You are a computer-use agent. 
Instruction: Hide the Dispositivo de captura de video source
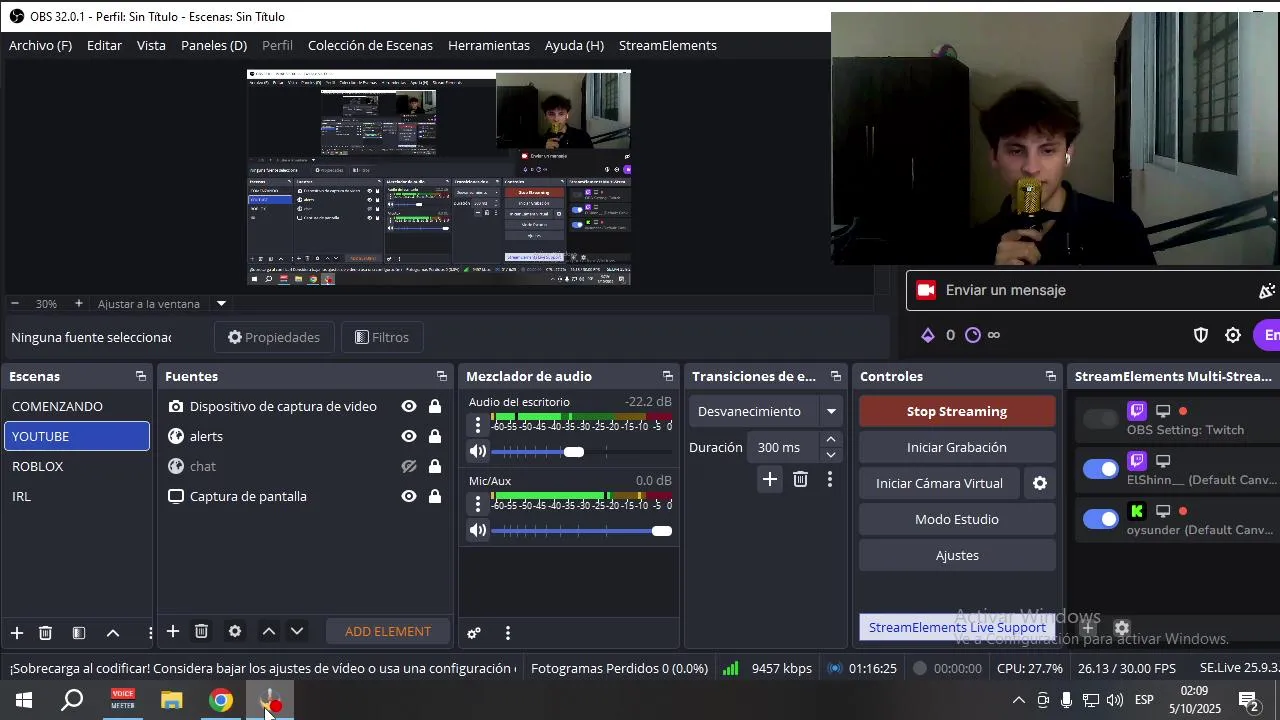[409, 406]
